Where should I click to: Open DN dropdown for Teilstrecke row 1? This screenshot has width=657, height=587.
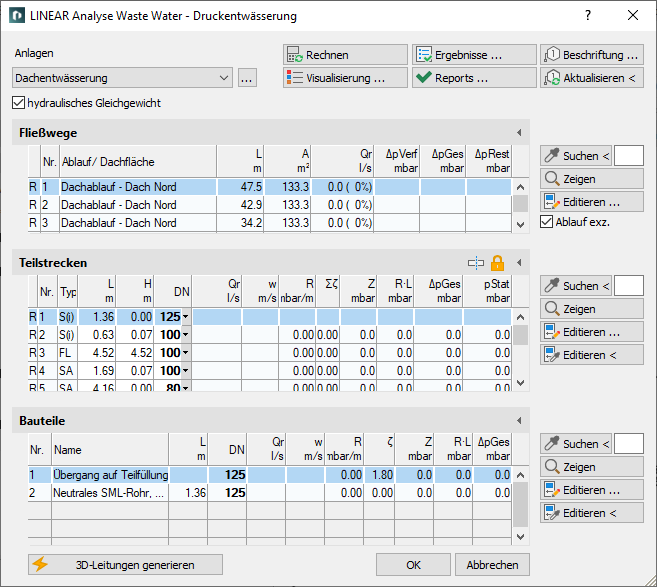[x=186, y=317]
